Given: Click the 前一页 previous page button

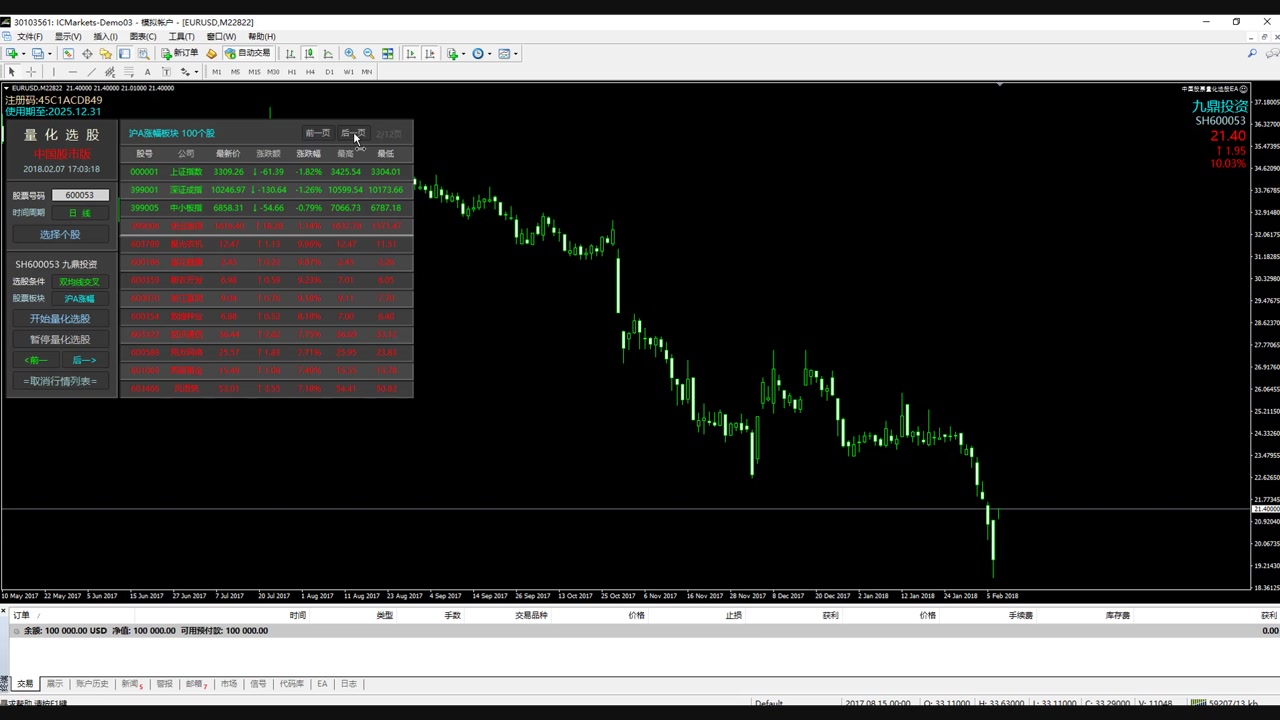Looking at the screenshot, I should coord(318,133).
